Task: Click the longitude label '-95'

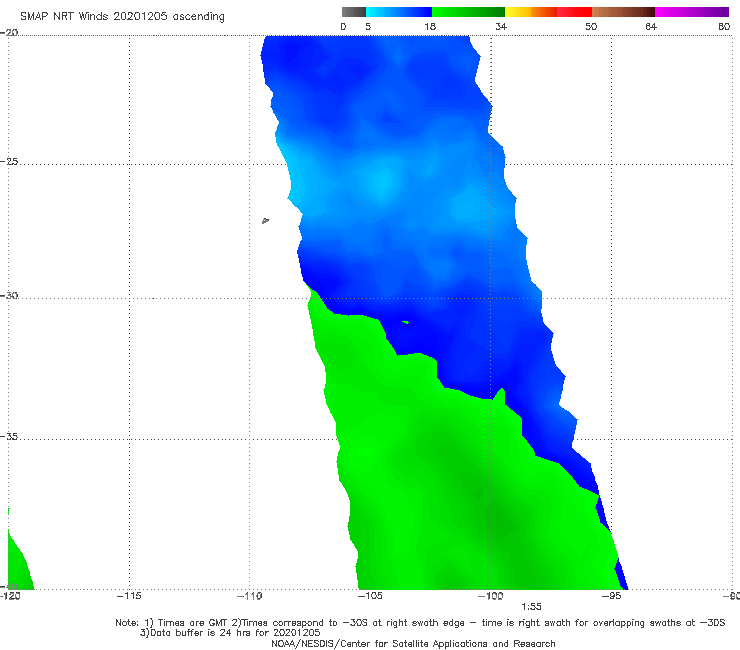Action: click(611, 596)
